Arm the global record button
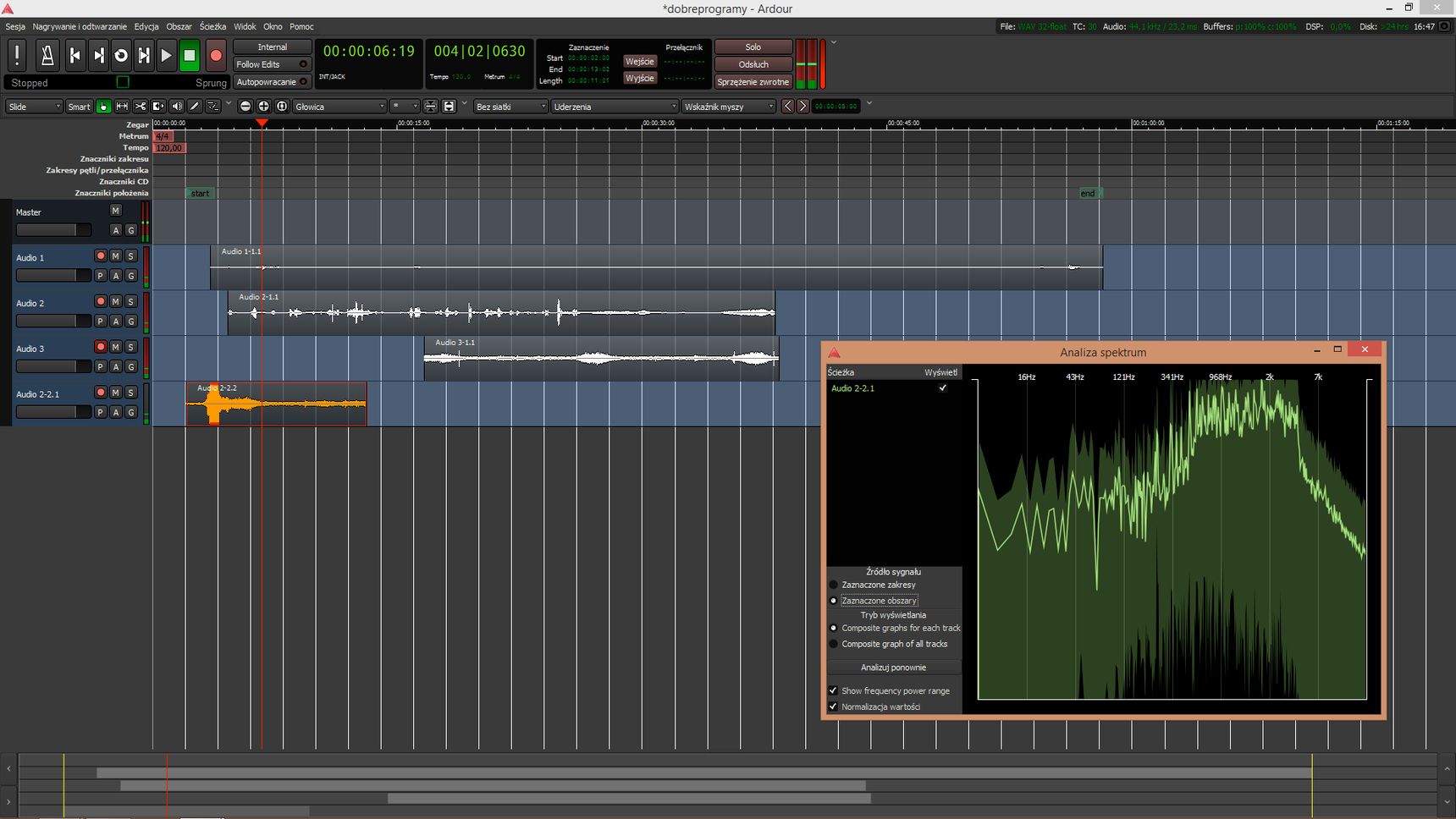This screenshot has width=1456, height=819. (x=216, y=55)
